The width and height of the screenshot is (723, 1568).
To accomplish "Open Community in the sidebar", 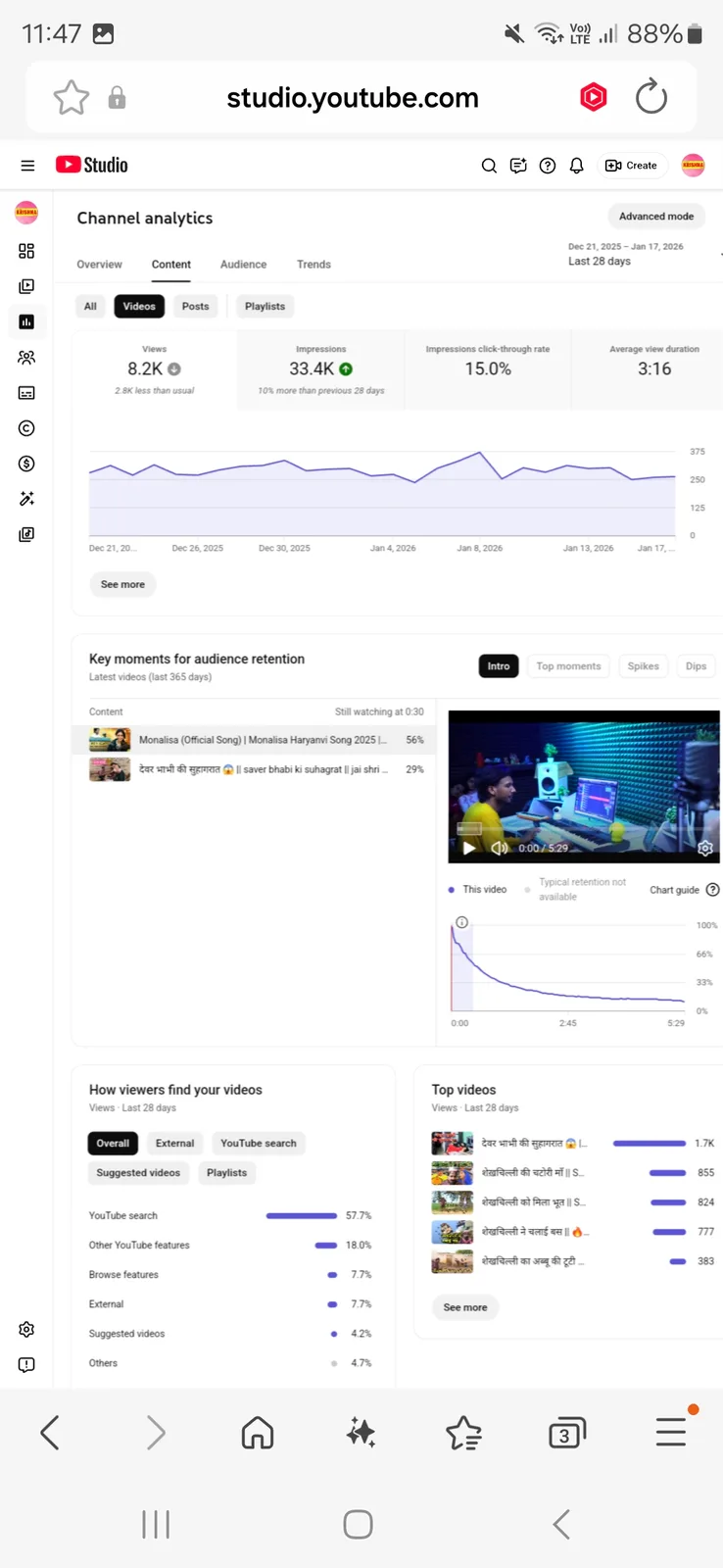I will pyautogui.click(x=26, y=358).
